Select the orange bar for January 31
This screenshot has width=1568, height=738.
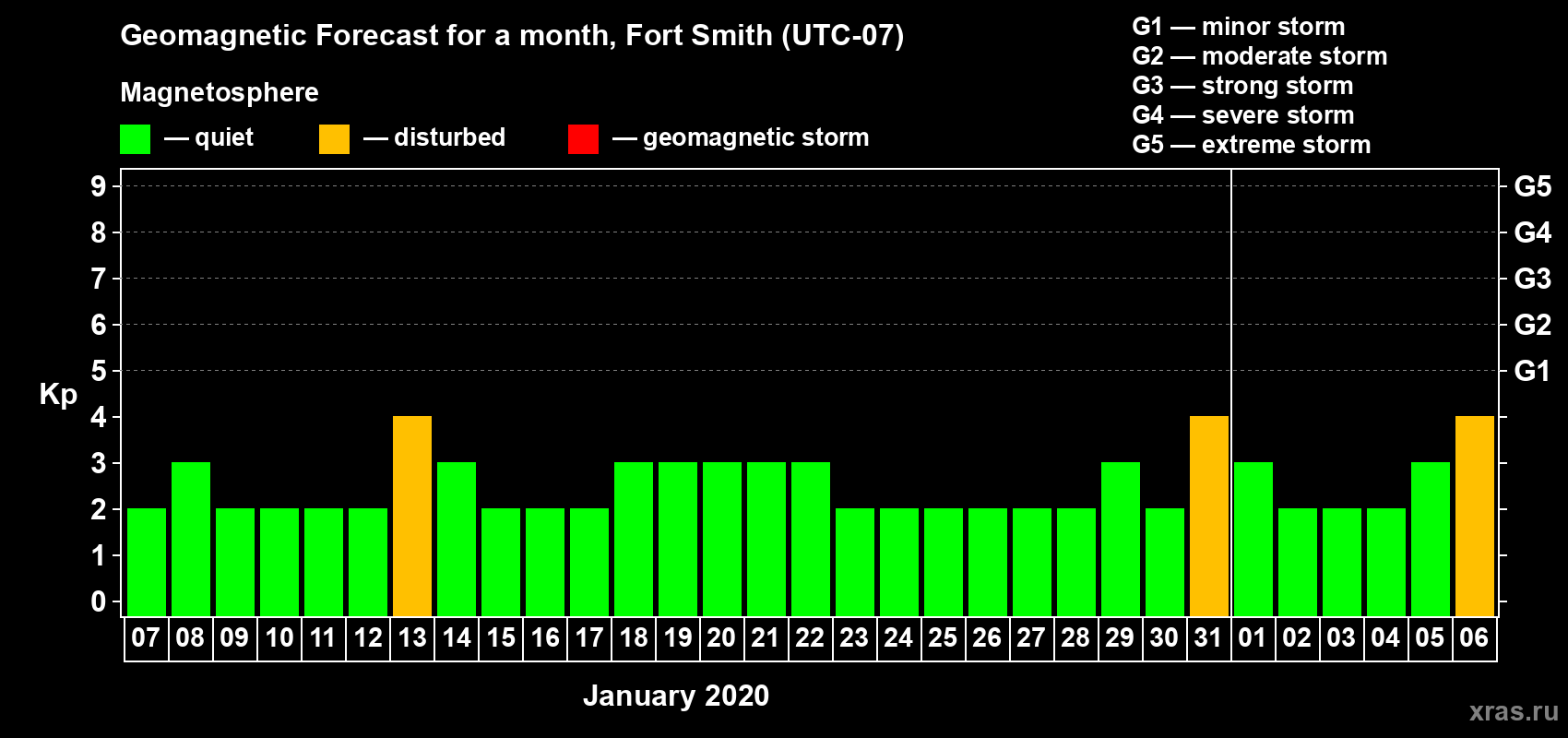pos(1209,516)
